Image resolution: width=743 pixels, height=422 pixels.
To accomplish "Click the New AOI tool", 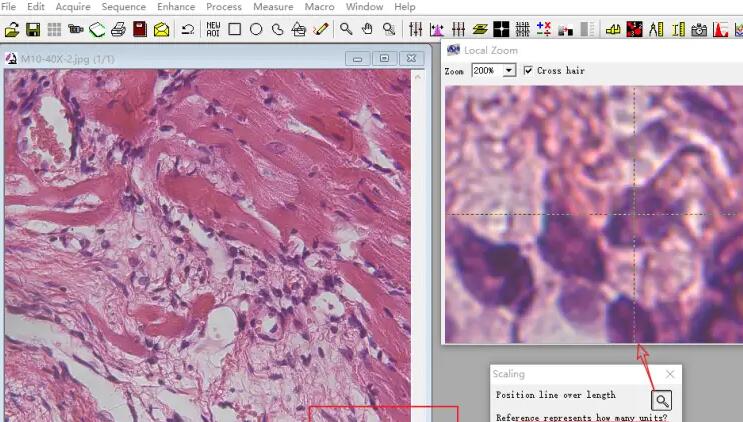I will (x=213, y=30).
